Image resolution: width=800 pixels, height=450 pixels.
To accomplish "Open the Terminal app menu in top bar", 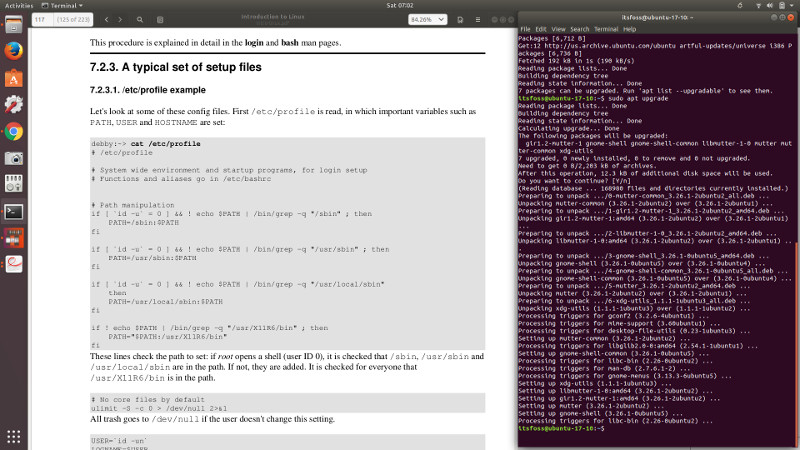I will pyautogui.click(x=75, y=5).
